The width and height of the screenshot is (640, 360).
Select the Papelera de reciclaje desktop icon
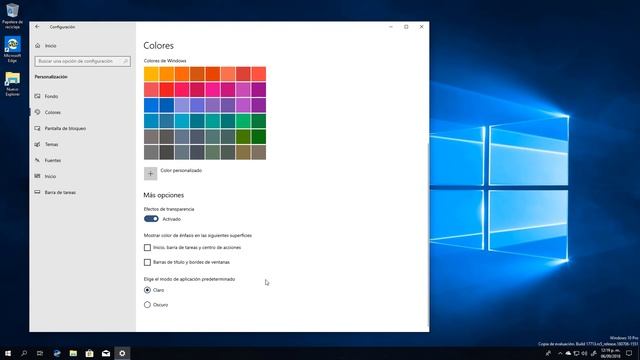13,16
